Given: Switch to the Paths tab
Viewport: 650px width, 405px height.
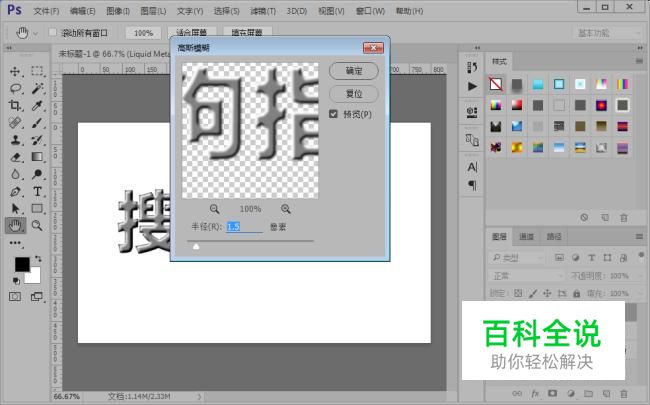Looking at the screenshot, I should [554, 236].
